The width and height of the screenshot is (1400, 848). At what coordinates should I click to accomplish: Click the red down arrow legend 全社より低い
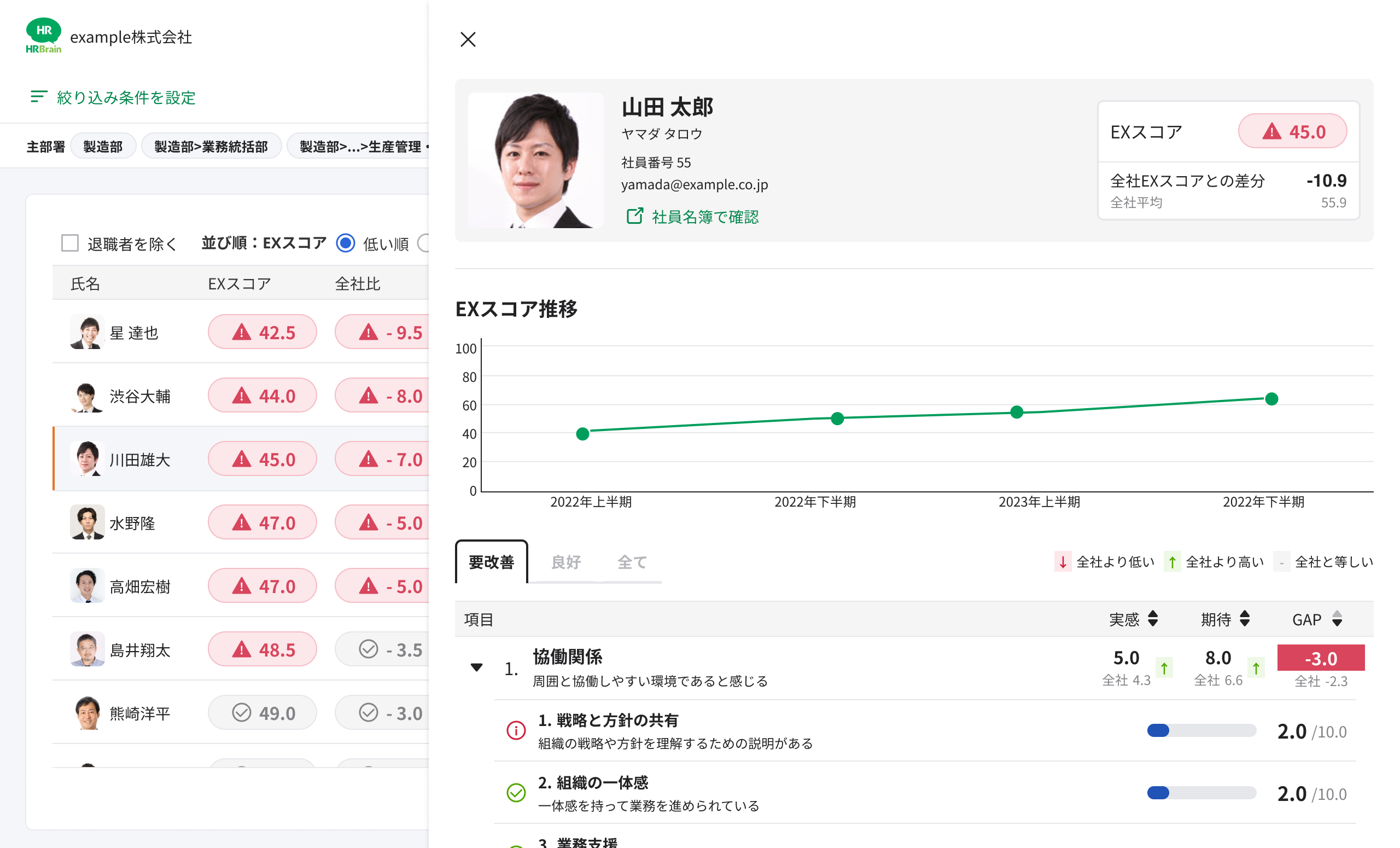[x=1063, y=561]
